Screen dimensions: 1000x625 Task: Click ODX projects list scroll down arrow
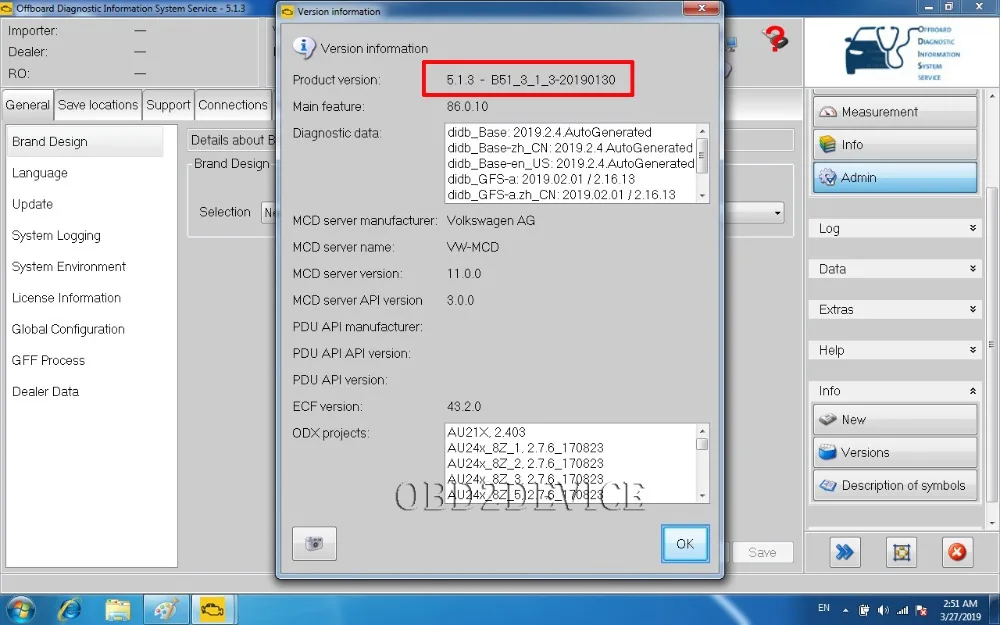tap(702, 496)
